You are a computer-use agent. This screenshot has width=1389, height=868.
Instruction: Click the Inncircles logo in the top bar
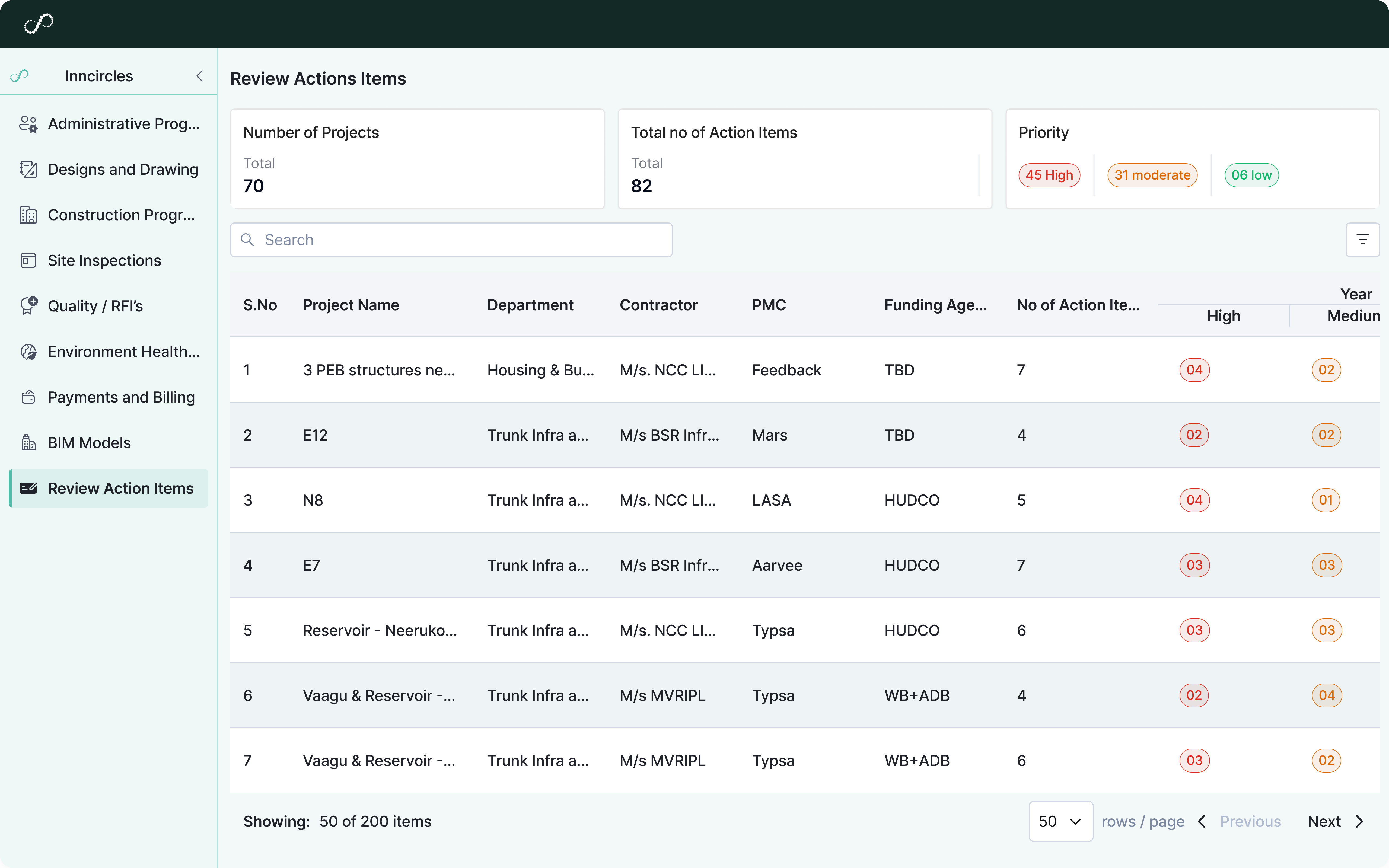coord(39,23)
